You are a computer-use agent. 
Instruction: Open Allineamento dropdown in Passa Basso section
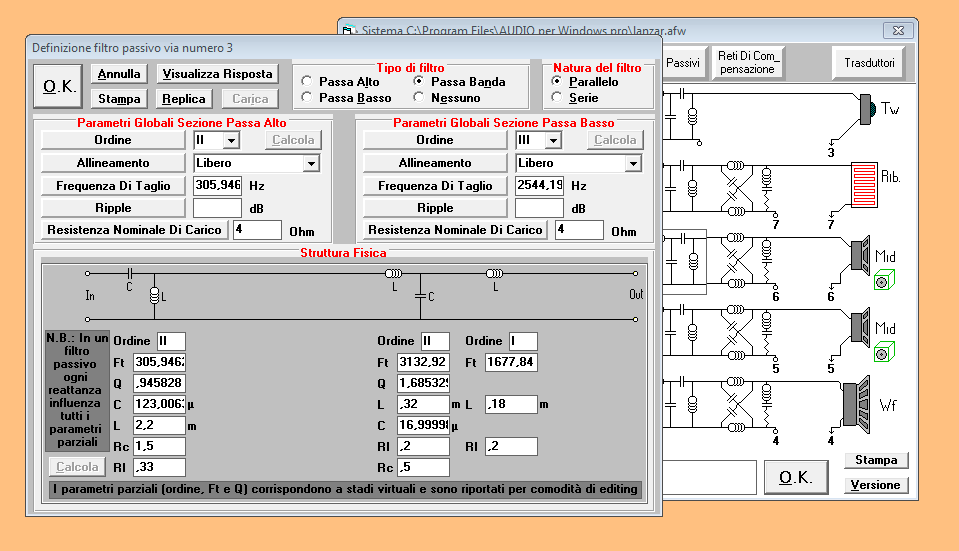633,163
